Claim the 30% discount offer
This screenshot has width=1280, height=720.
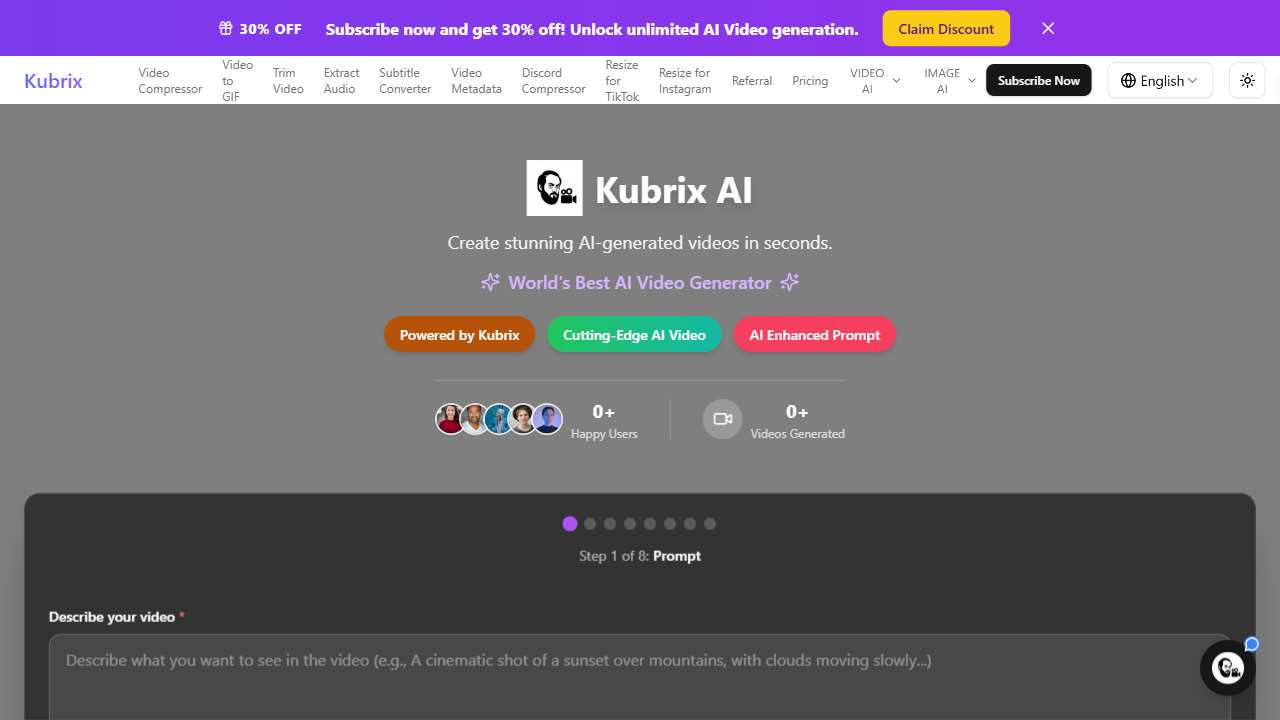pos(945,28)
